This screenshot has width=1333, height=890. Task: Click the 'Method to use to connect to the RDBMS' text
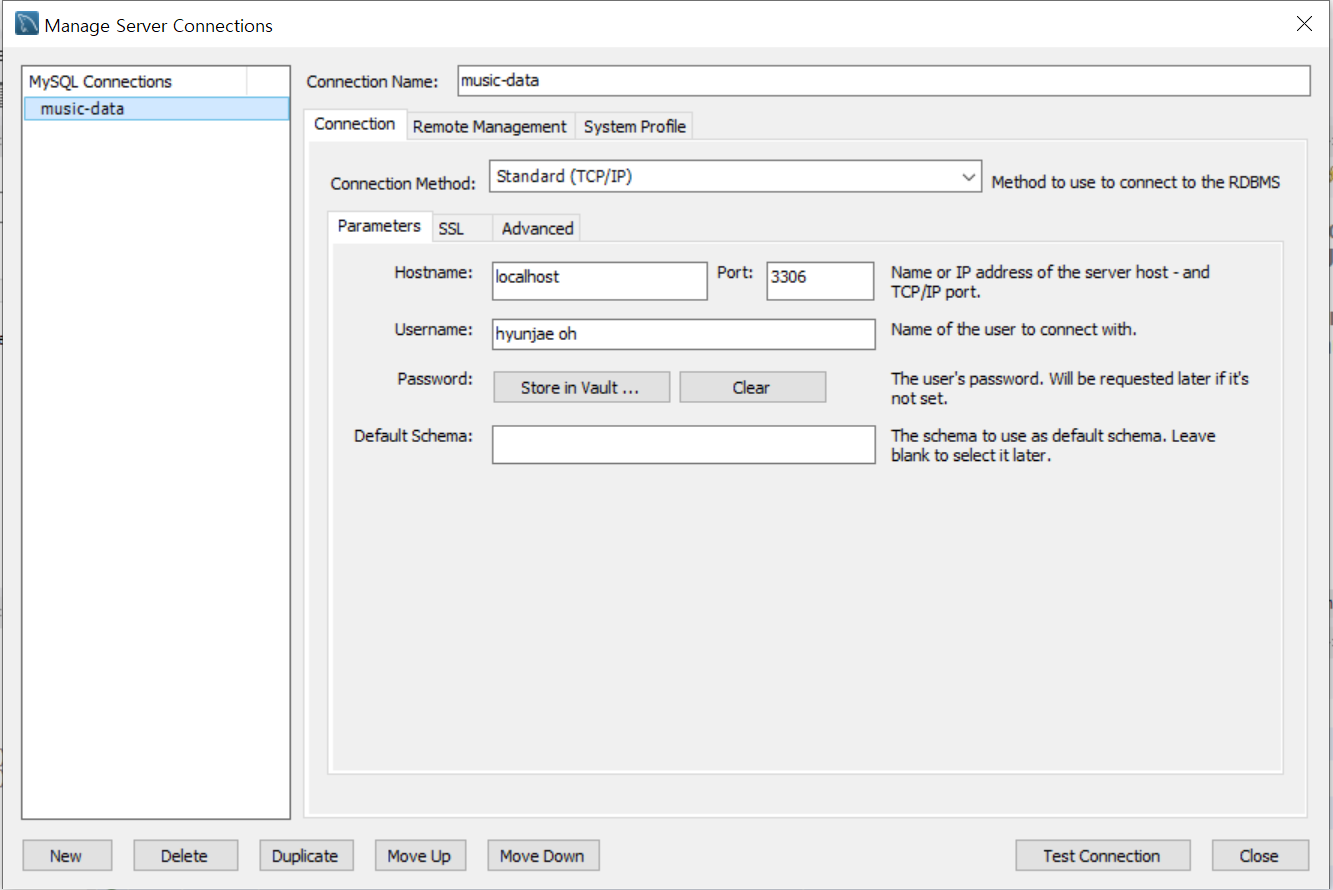point(1135,182)
